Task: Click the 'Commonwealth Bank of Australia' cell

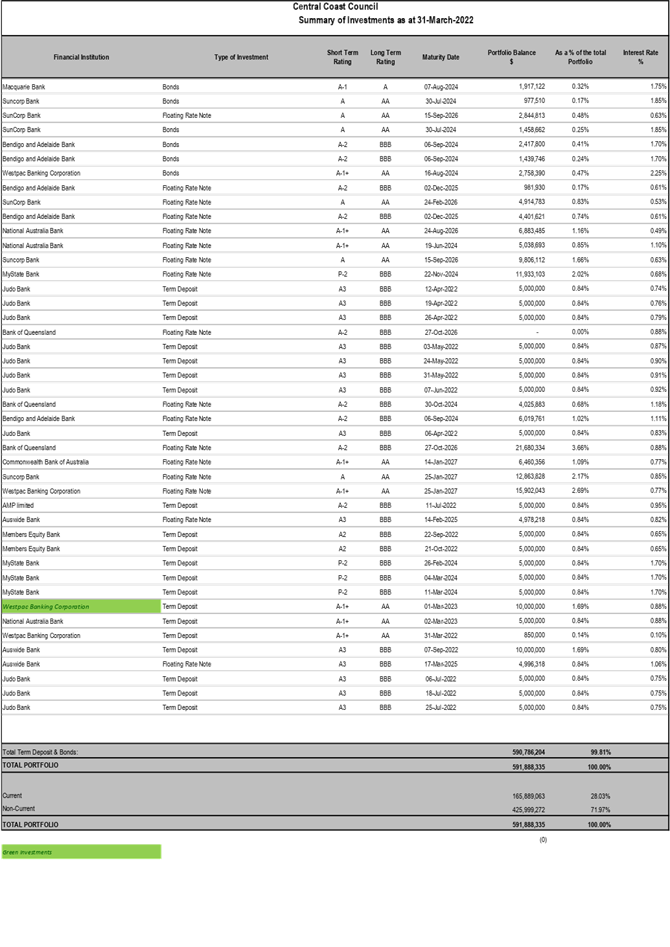Action: tap(45, 462)
